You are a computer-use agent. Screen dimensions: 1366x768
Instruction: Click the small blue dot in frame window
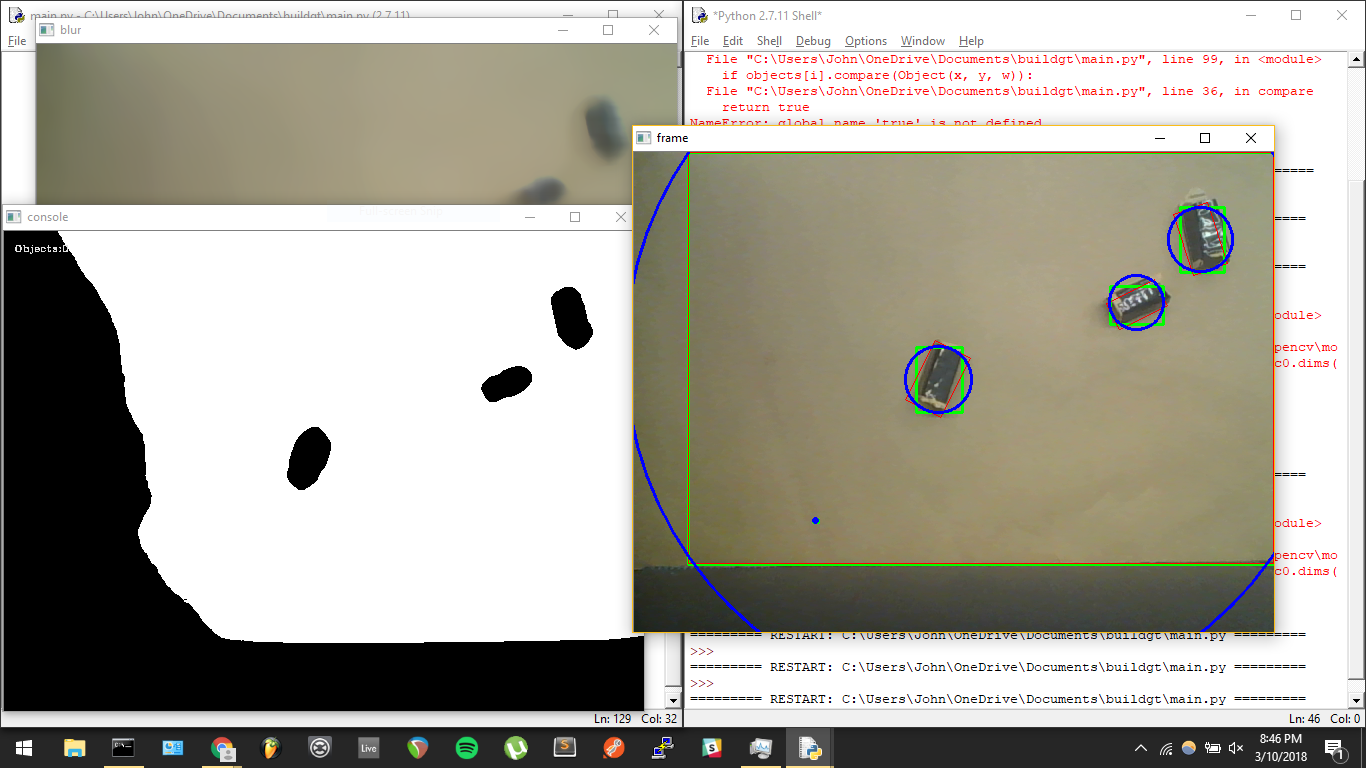click(816, 521)
